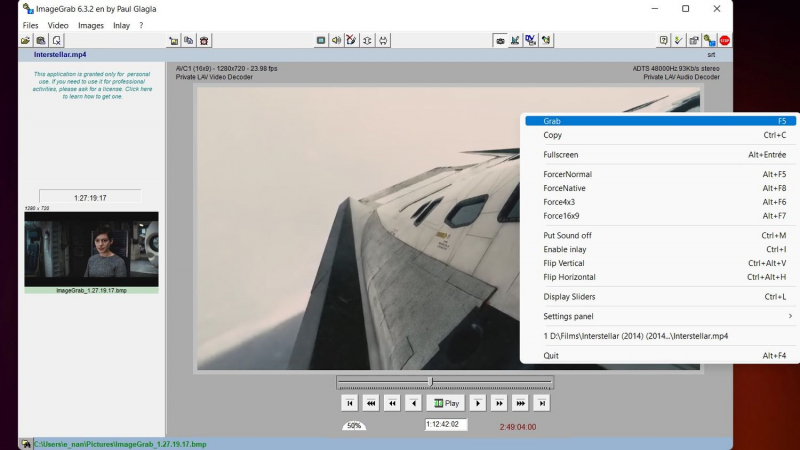This screenshot has width=800, height=450.
Task: Click the DV source toolbar icon
Action: (531, 40)
